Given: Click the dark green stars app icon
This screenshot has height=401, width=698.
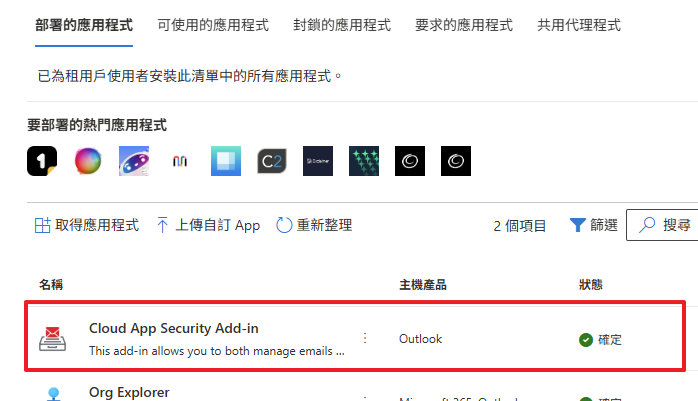Looking at the screenshot, I should [x=364, y=161].
